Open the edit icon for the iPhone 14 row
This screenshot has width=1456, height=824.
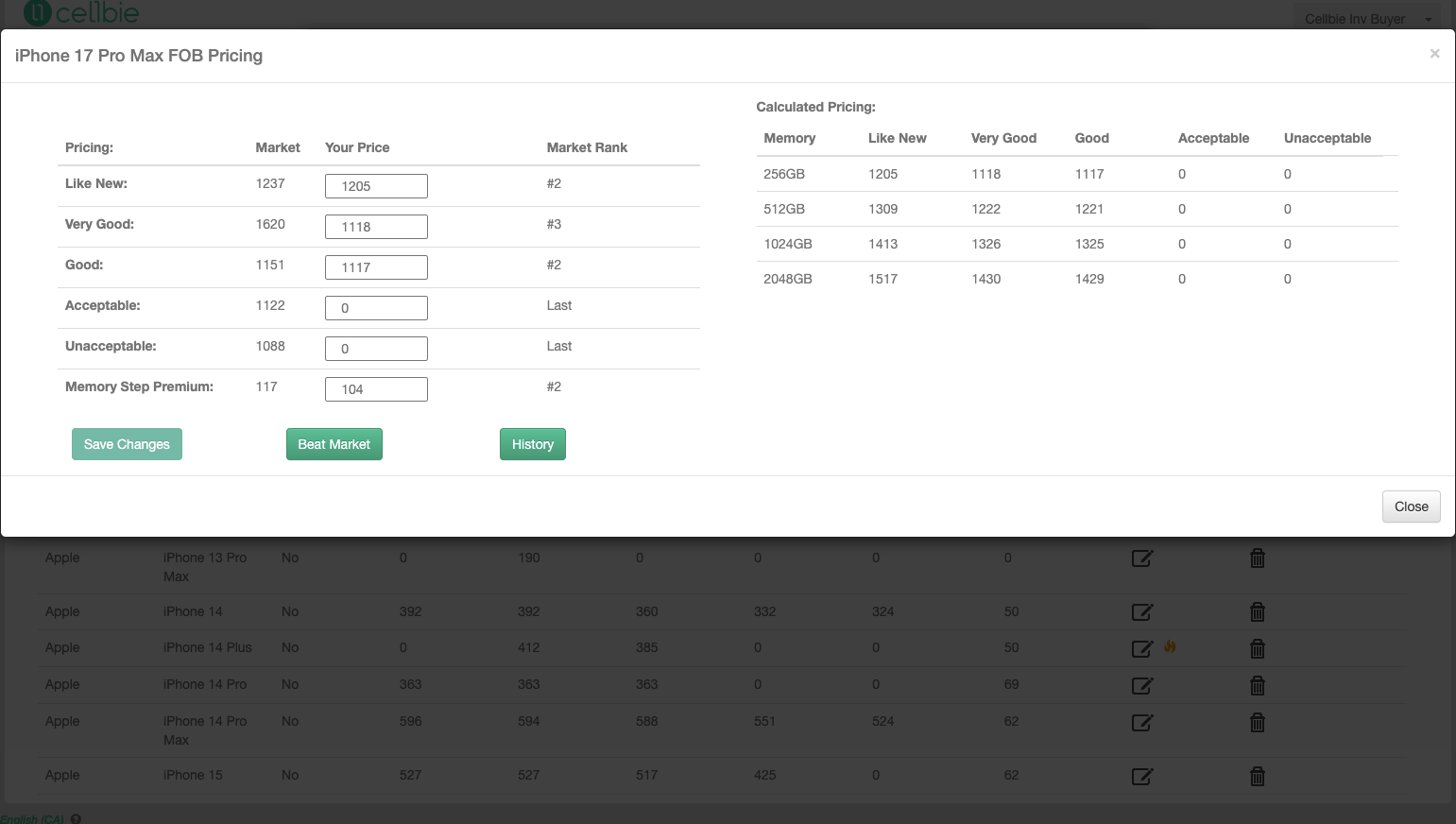(1142, 612)
